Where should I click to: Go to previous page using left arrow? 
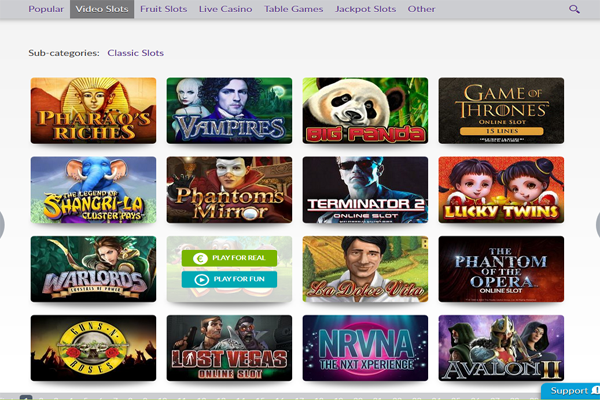point(2,225)
